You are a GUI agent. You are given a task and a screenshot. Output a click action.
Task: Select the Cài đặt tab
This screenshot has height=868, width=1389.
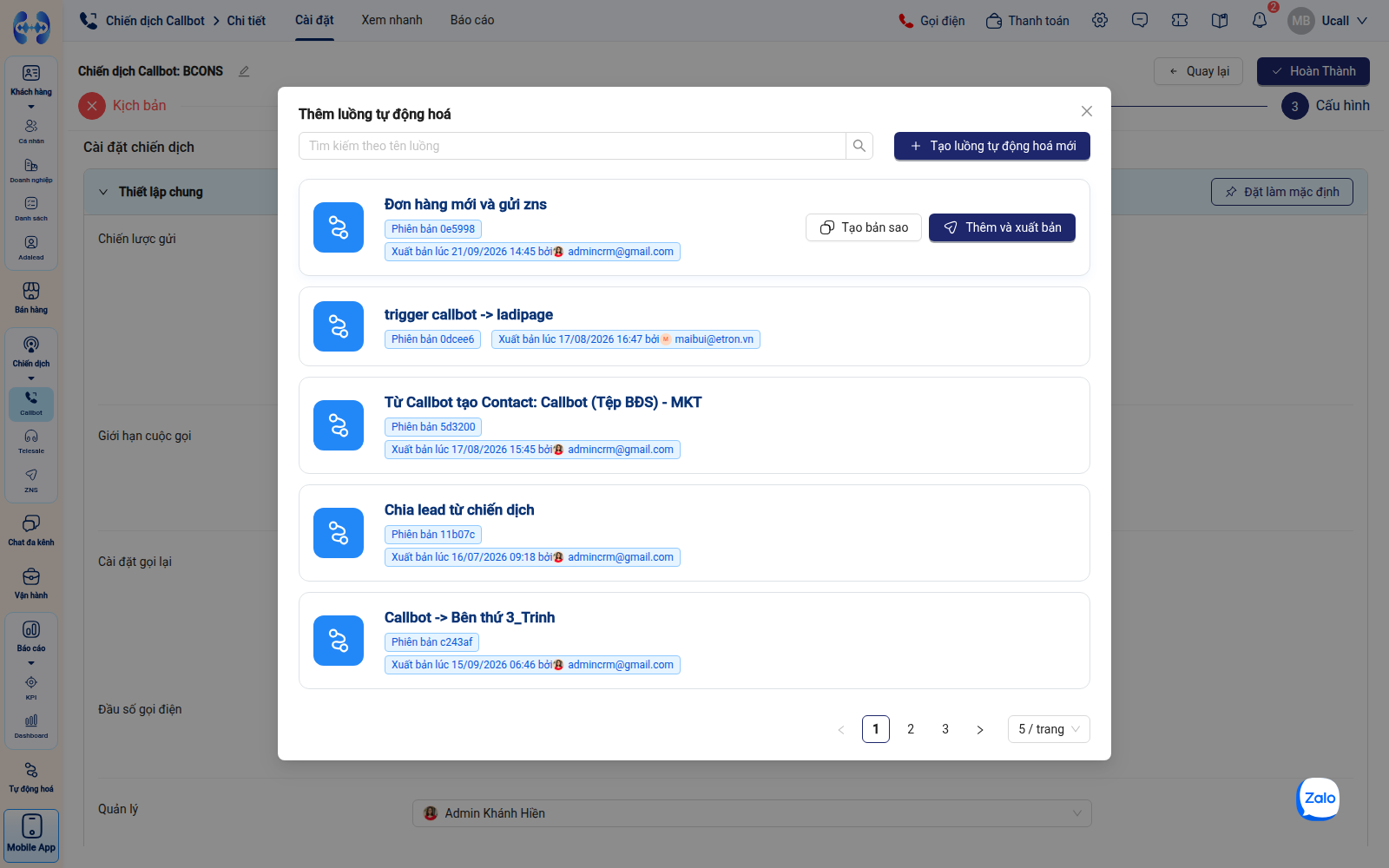(314, 20)
